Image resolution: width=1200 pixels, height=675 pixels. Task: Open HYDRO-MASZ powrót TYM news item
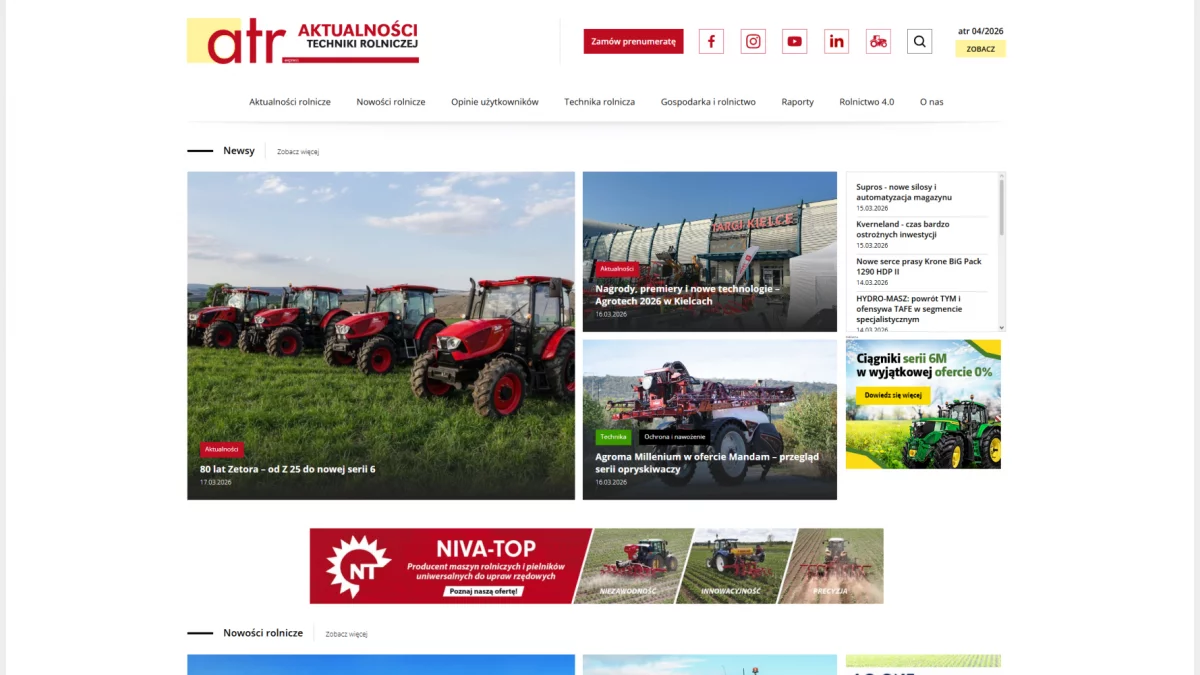pos(909,309)
